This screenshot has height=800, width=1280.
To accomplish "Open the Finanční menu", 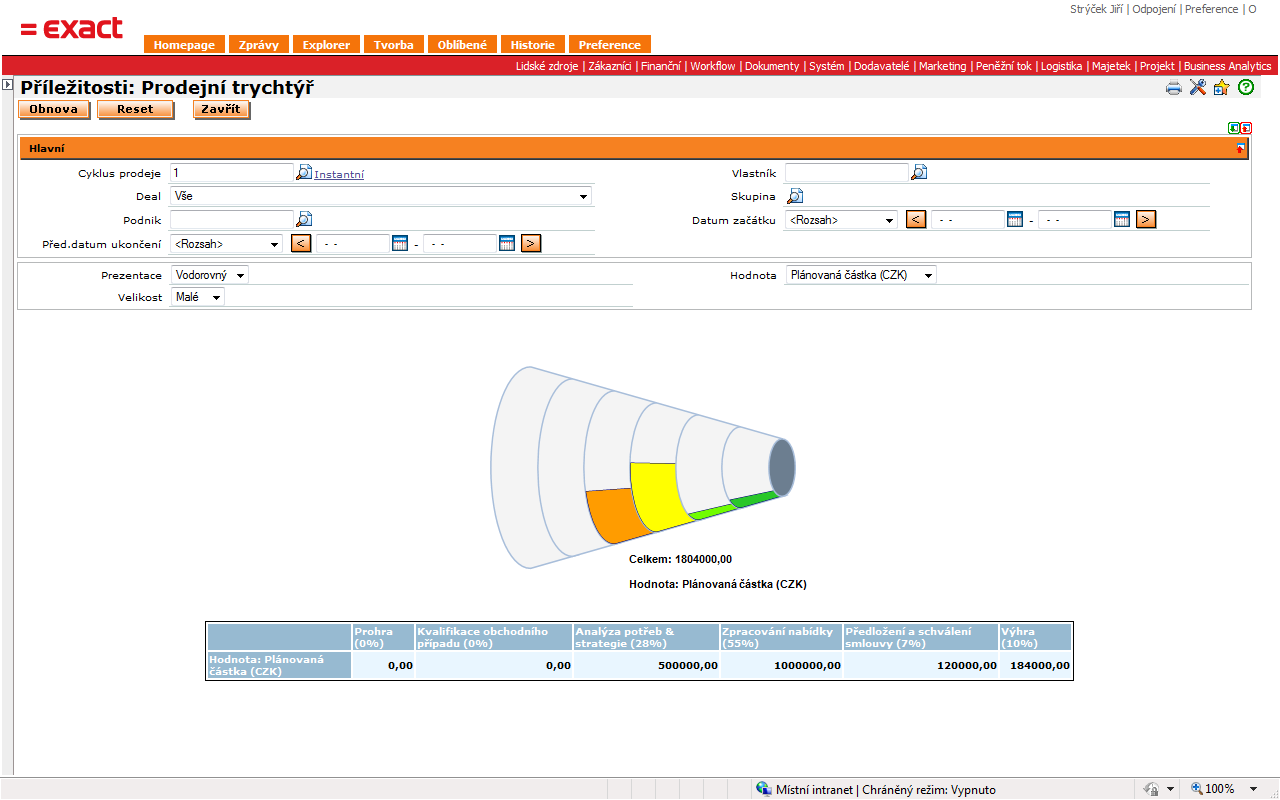I will (661, 66).
